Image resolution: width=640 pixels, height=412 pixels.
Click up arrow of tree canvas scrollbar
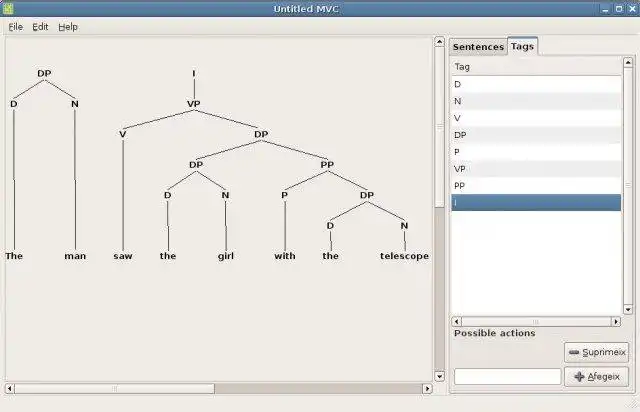(439, 42)
